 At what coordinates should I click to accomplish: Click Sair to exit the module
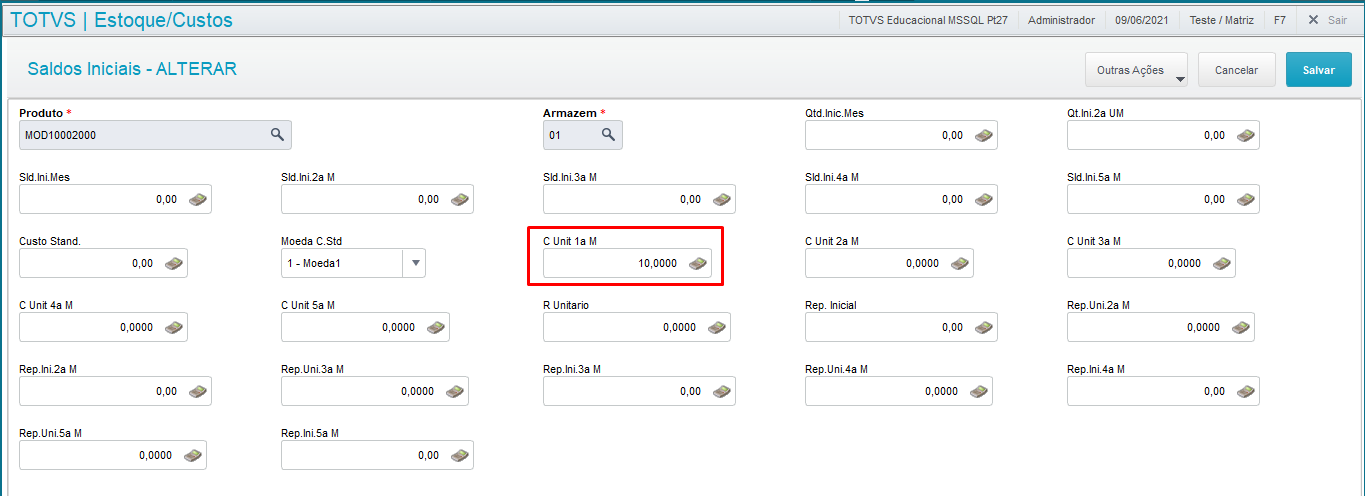point(1327,20)
